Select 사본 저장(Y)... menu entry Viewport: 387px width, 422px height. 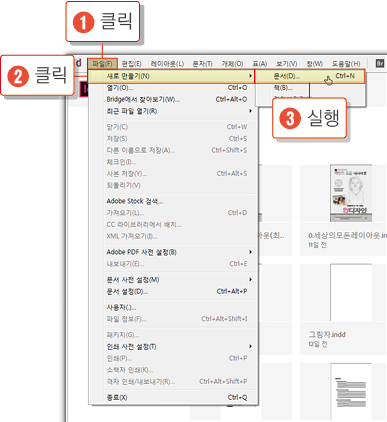(173, 174)
